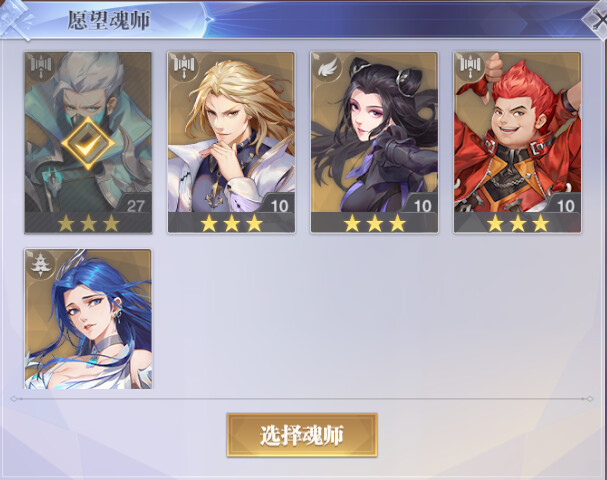The image size is (607, 480).
Task: Click the gray-haired masked soul master card
Action: pyautogui.click(x=88, y=142)
